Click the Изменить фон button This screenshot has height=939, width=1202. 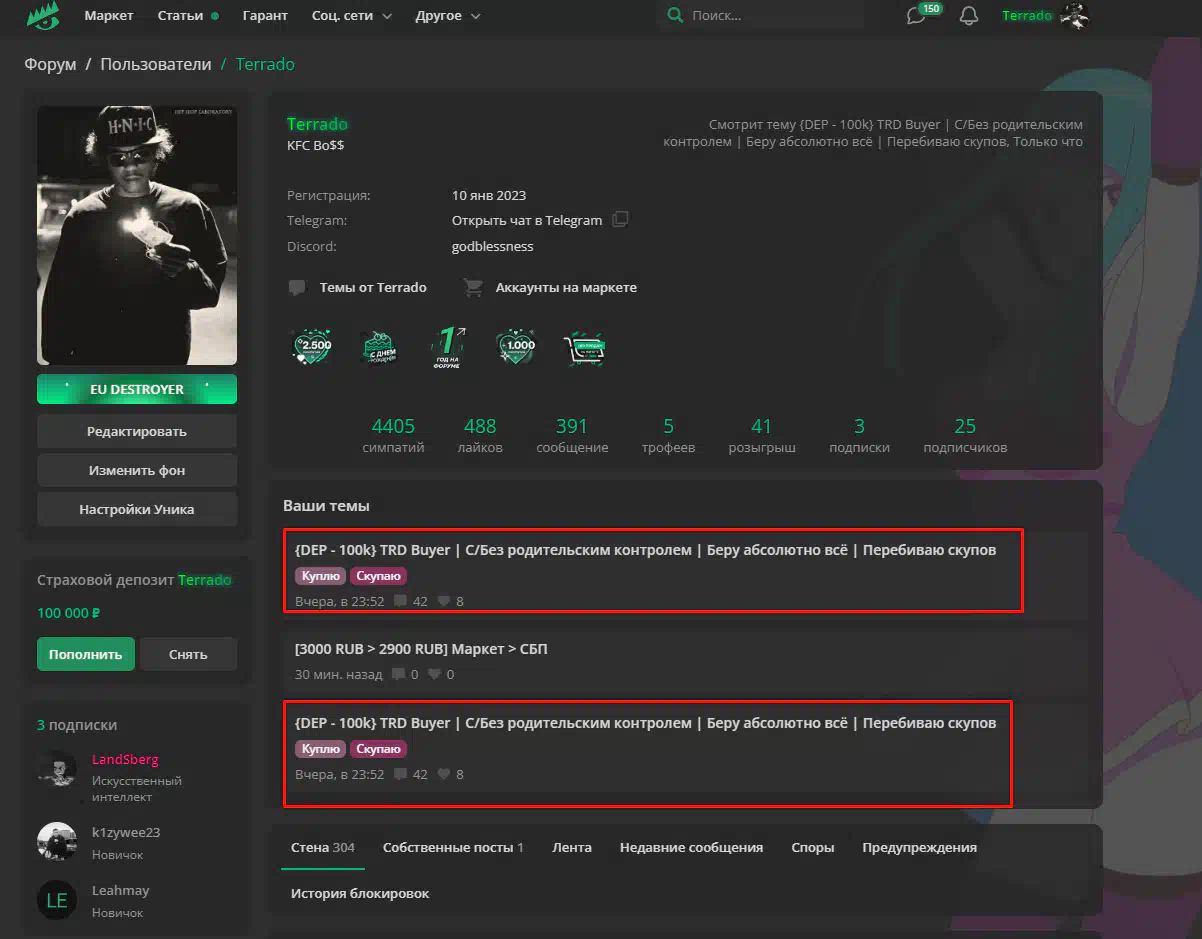pyautogui.click(x=137, y=470)
